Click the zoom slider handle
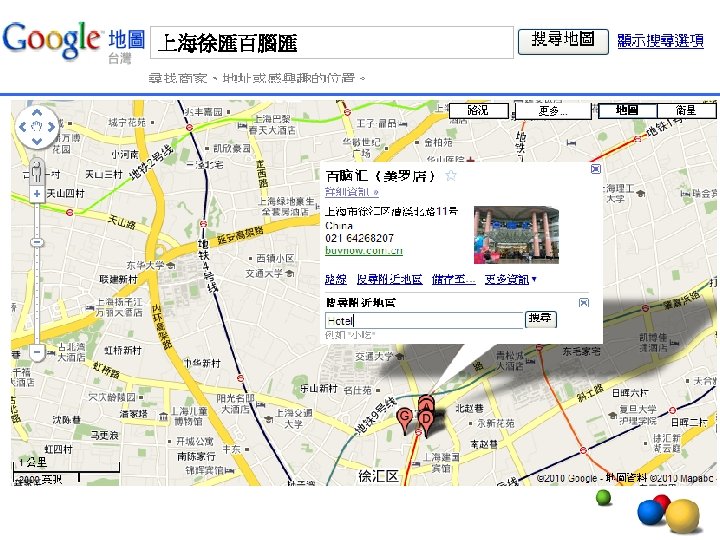720x540 pixels. click(x=37, y=242)
